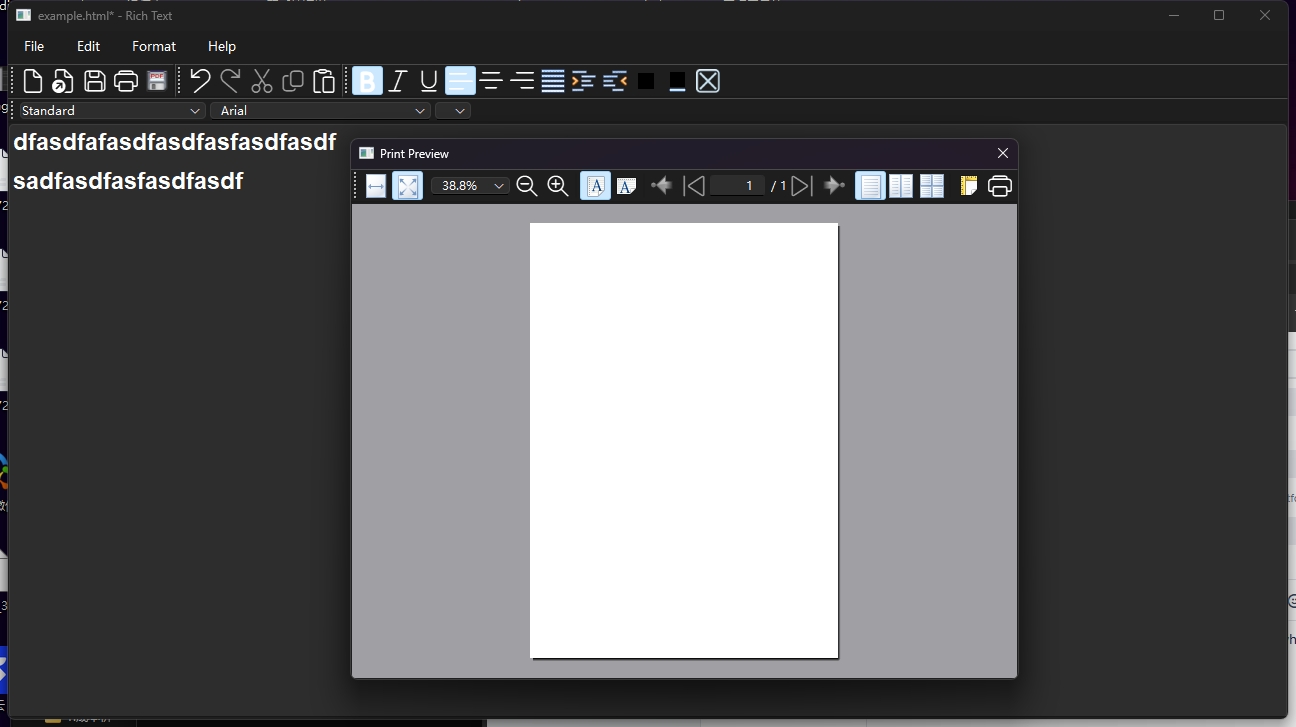Image resolution: width=1296 pixels, height=727 pixels.
Task: Click Print icon in Print Preview toolbar
Action: [1000, 186]
